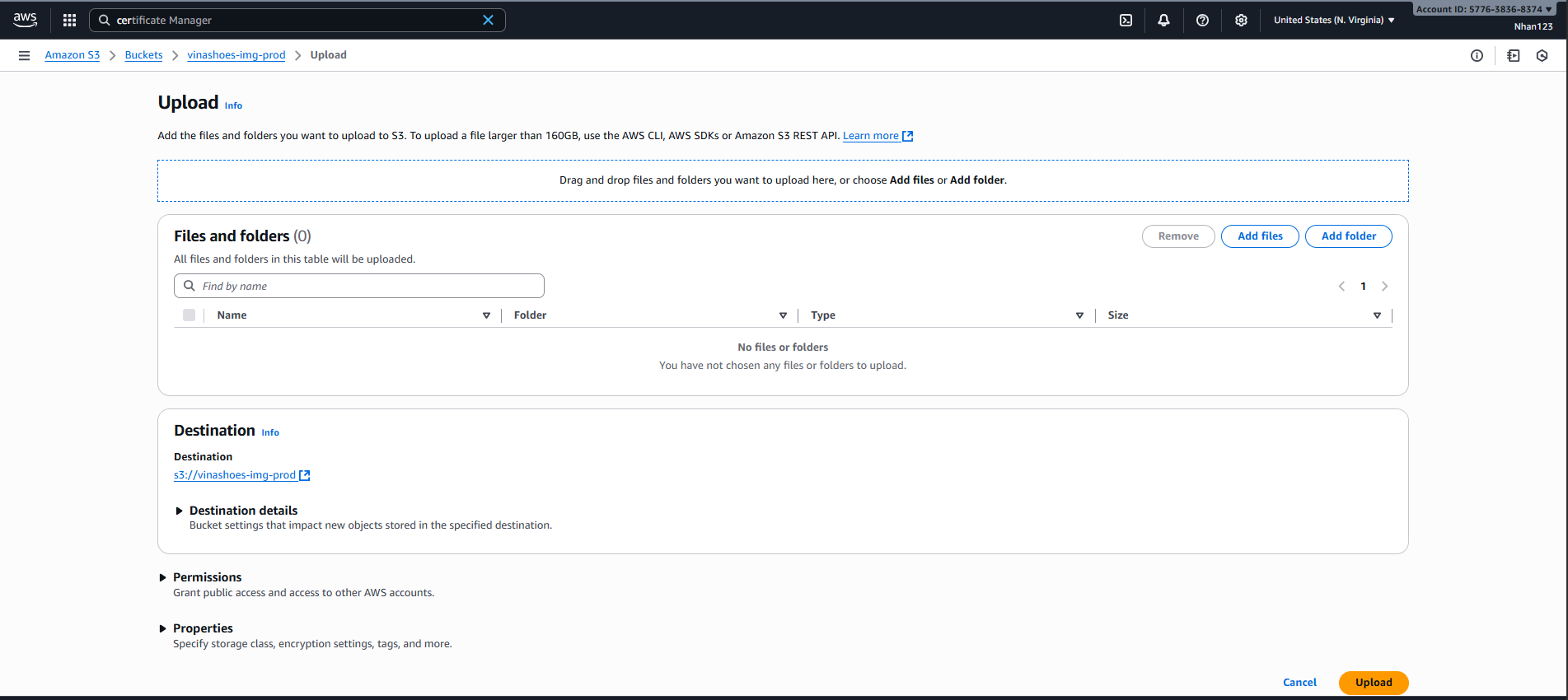Open Info link next to Destination heading
The height and width of the screenshot is (700, 1568).
270,432
